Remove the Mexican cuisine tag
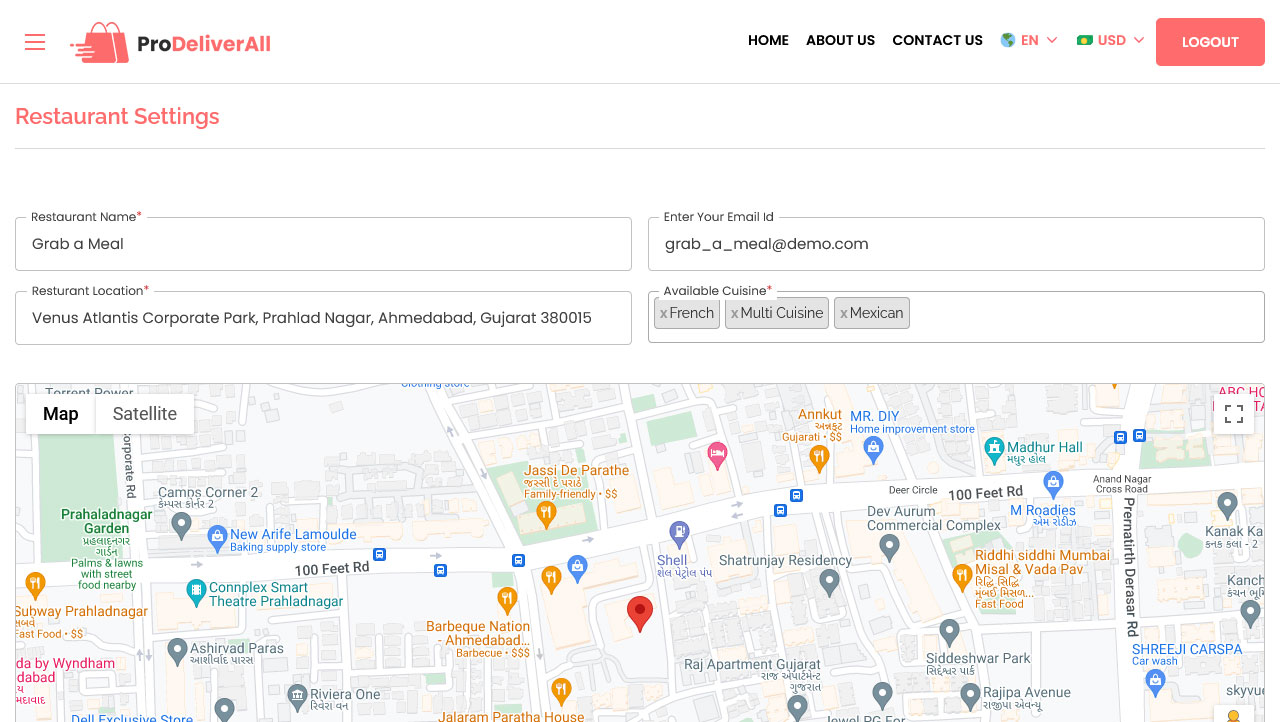The height and width of the screenshot is (722, 1280). pyautogui.click(x=843, y=314)
